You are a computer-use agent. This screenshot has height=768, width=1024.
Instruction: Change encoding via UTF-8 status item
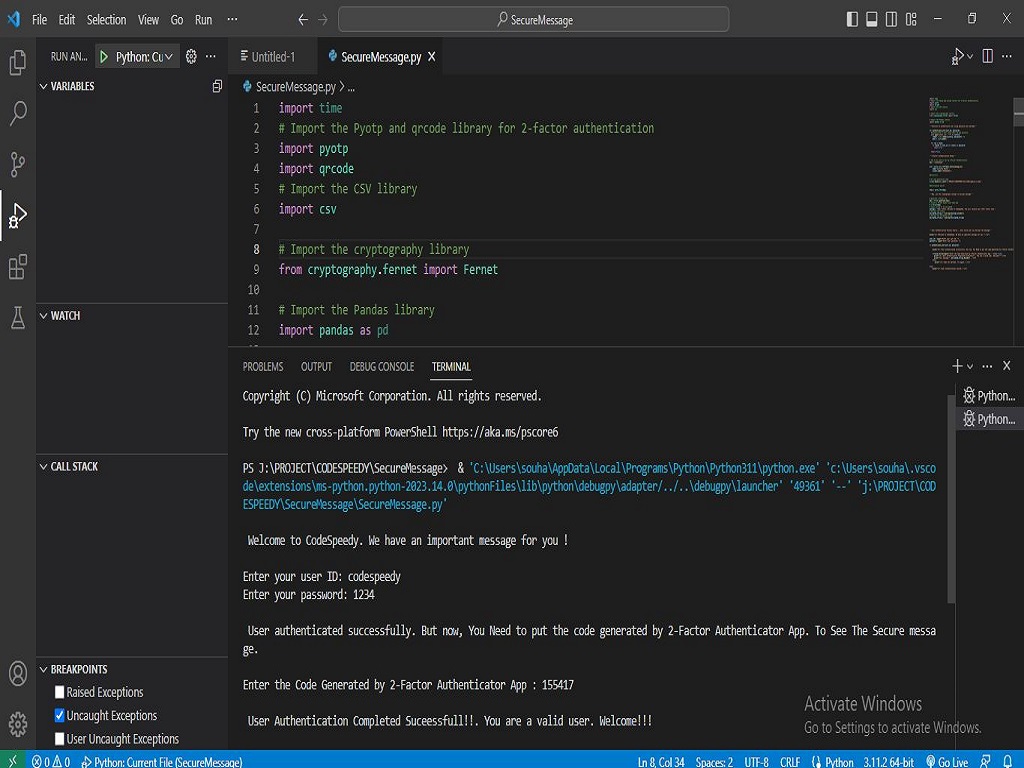click(757, 761)
